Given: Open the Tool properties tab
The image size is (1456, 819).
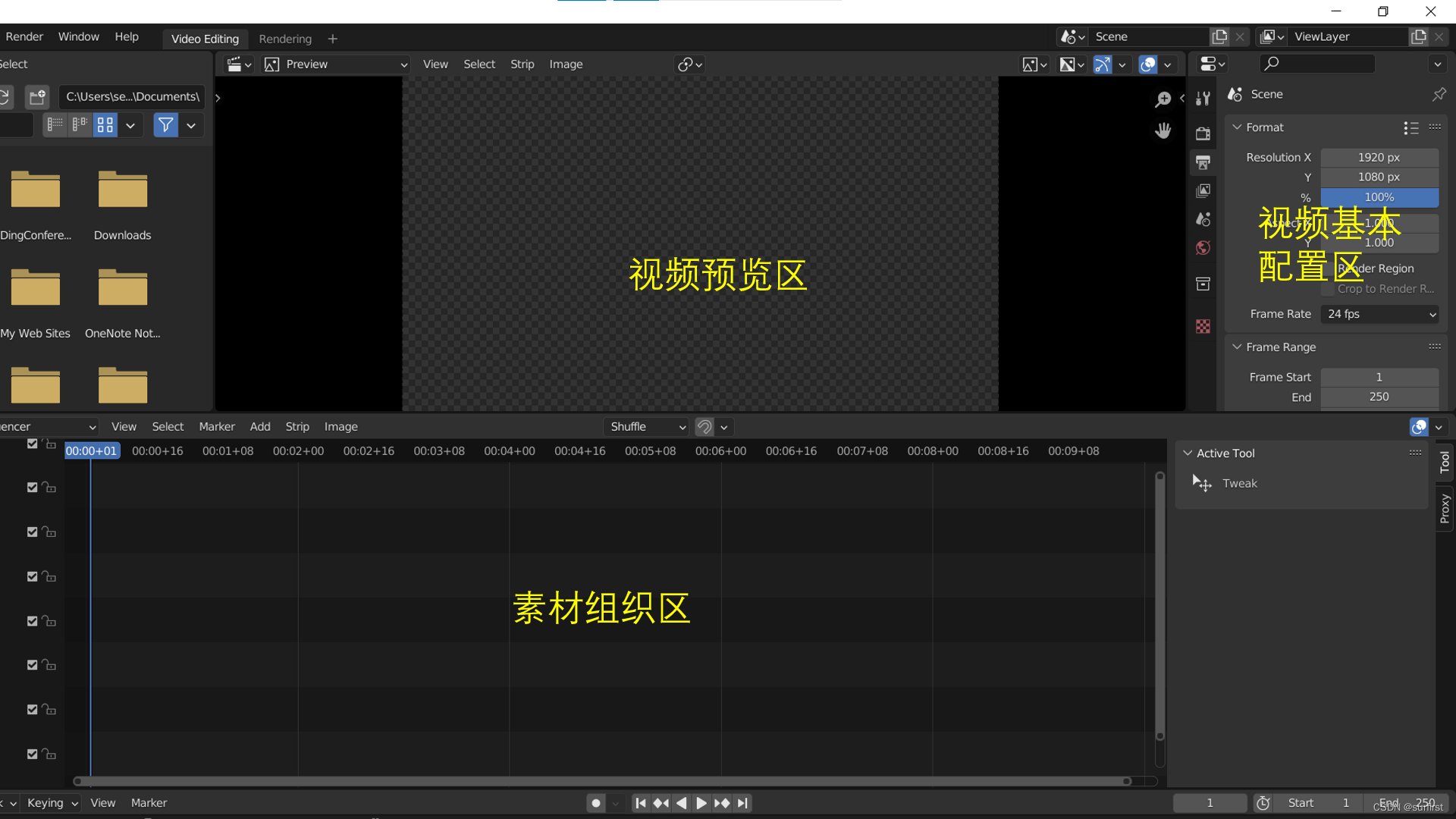Looking at the screenshot, I should point(1203,99).
